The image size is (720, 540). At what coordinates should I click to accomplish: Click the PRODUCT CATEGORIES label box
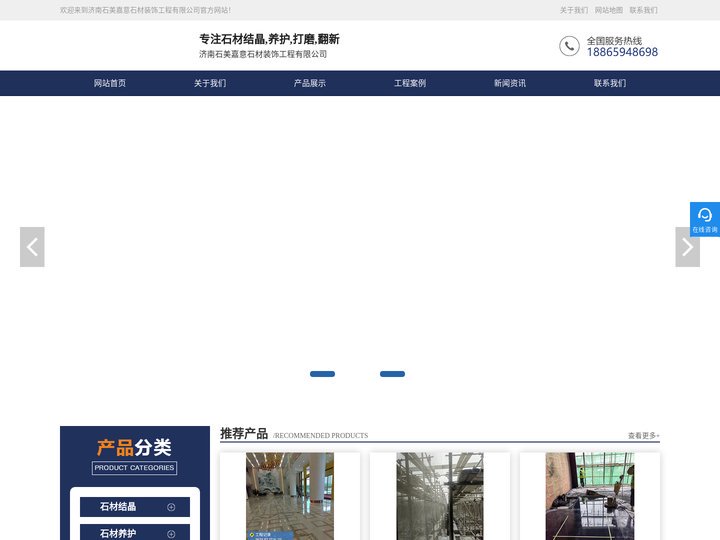pos(135,468)
